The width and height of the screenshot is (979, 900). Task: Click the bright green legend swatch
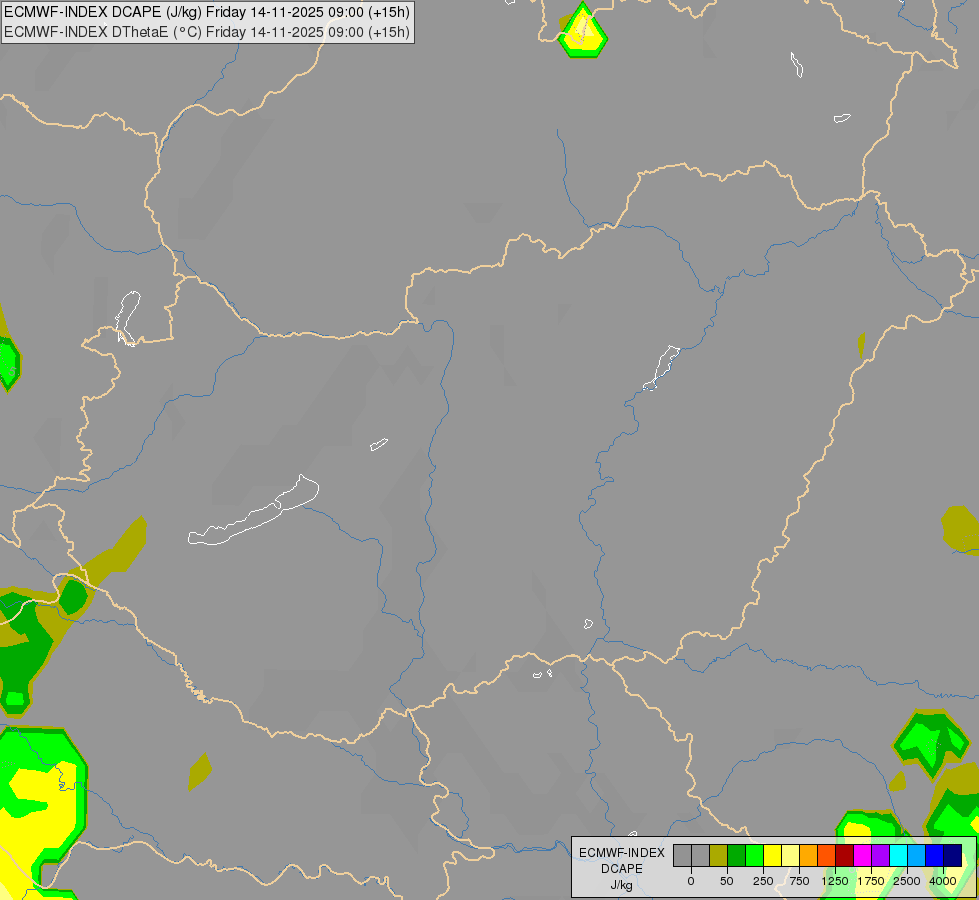(x=754, y=856)
